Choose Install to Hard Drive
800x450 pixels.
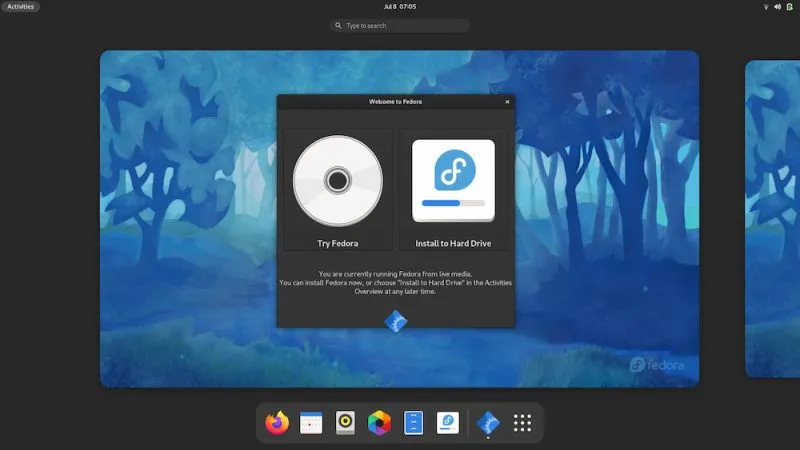click(453, 190)
